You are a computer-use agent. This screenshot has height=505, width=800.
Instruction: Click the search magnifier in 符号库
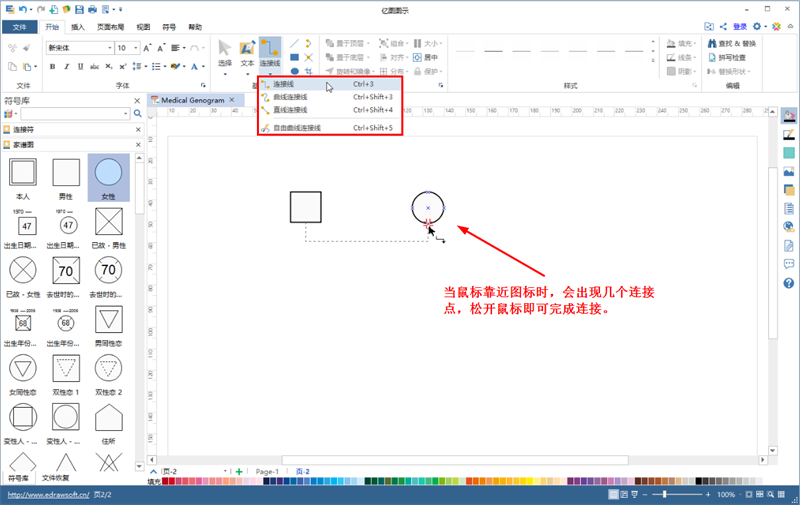tap(138, 113)
